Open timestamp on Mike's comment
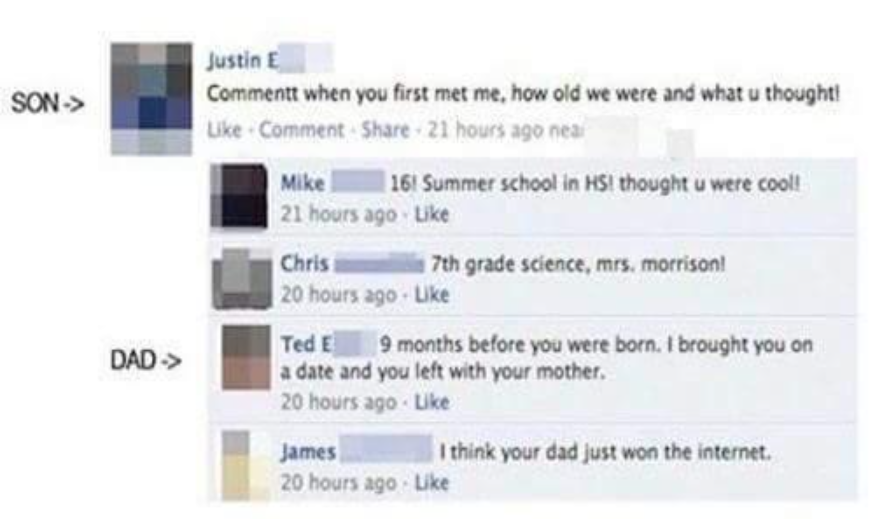The image size is (887, 519). pyautogui.click(x=338, y=214)
